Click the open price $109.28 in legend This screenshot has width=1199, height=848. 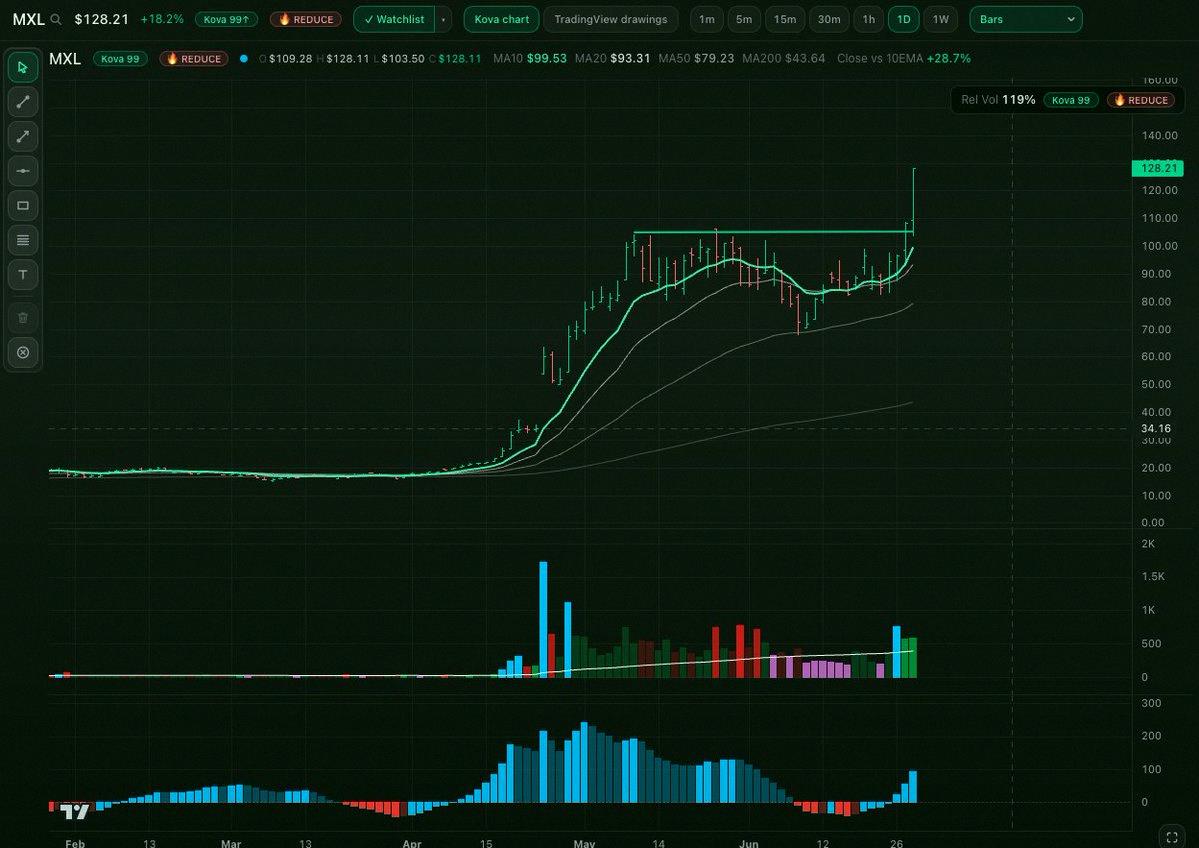click(x=286, y=58)
